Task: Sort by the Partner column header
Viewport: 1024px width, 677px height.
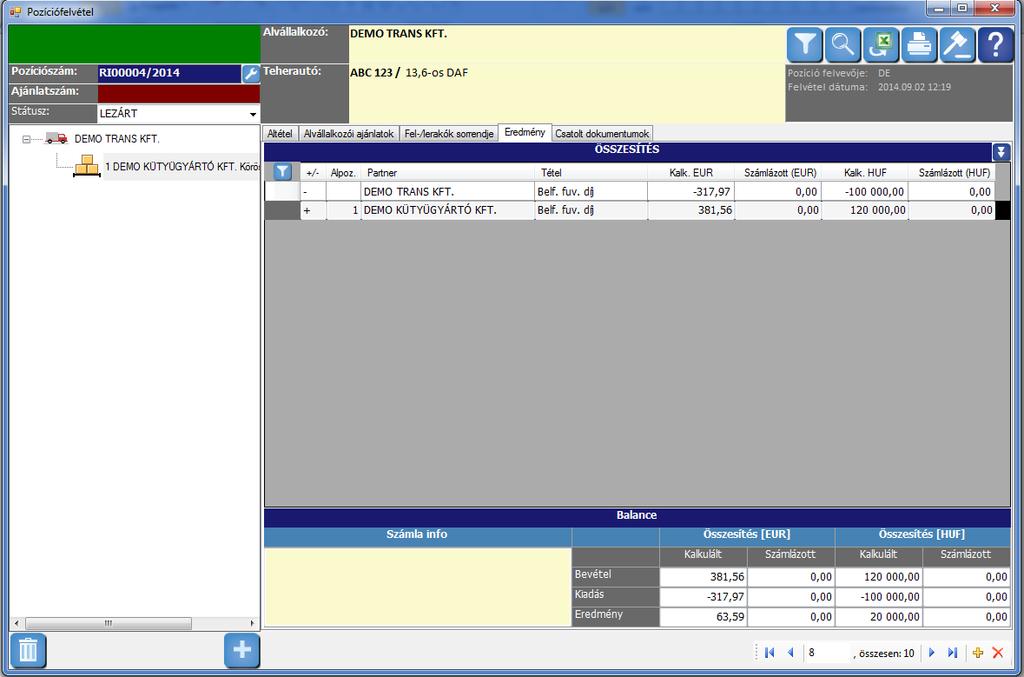Action: click(x=448, y=172)
